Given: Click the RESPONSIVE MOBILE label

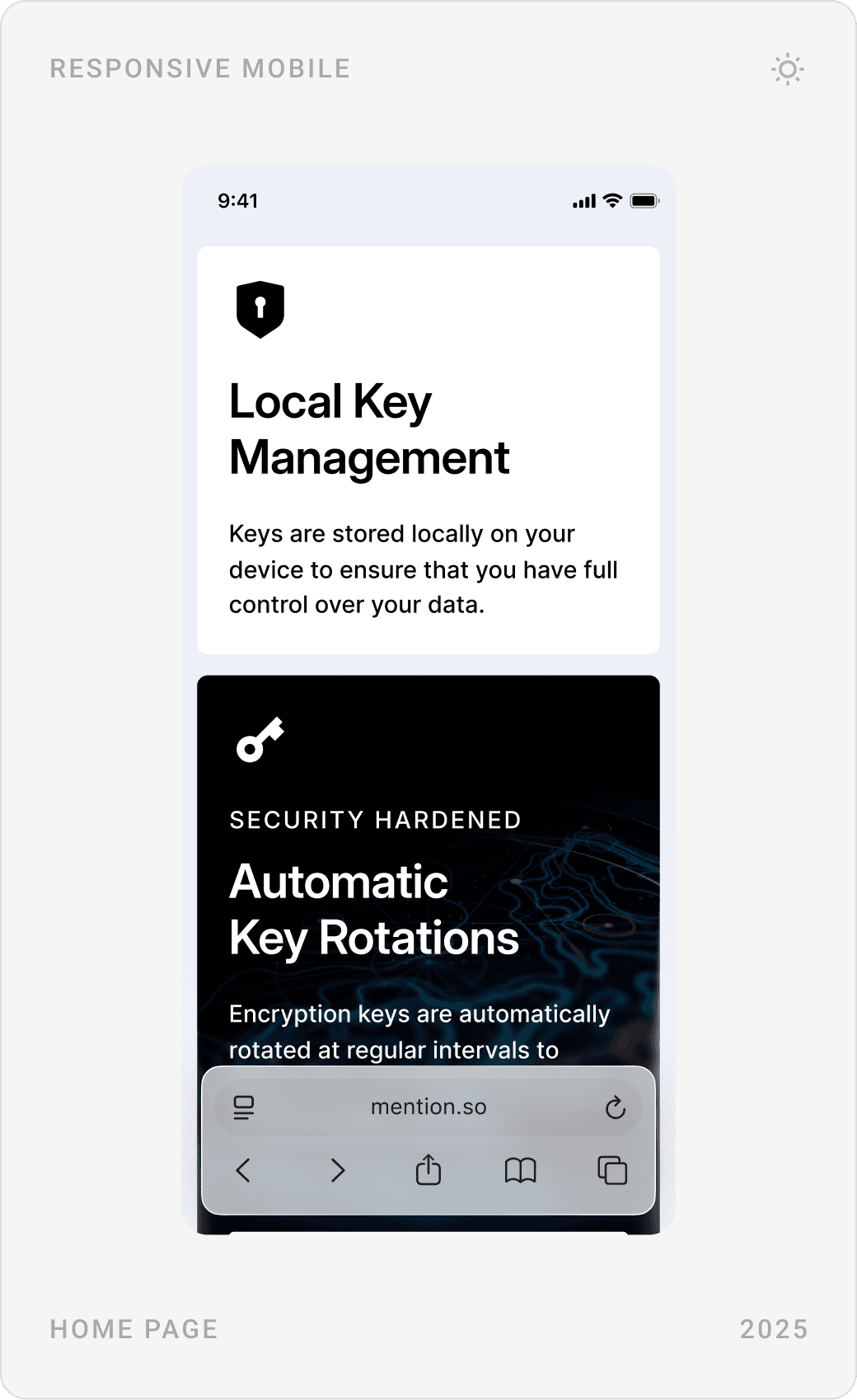Looking at the screenshot, I should click(x=200, y=68).
